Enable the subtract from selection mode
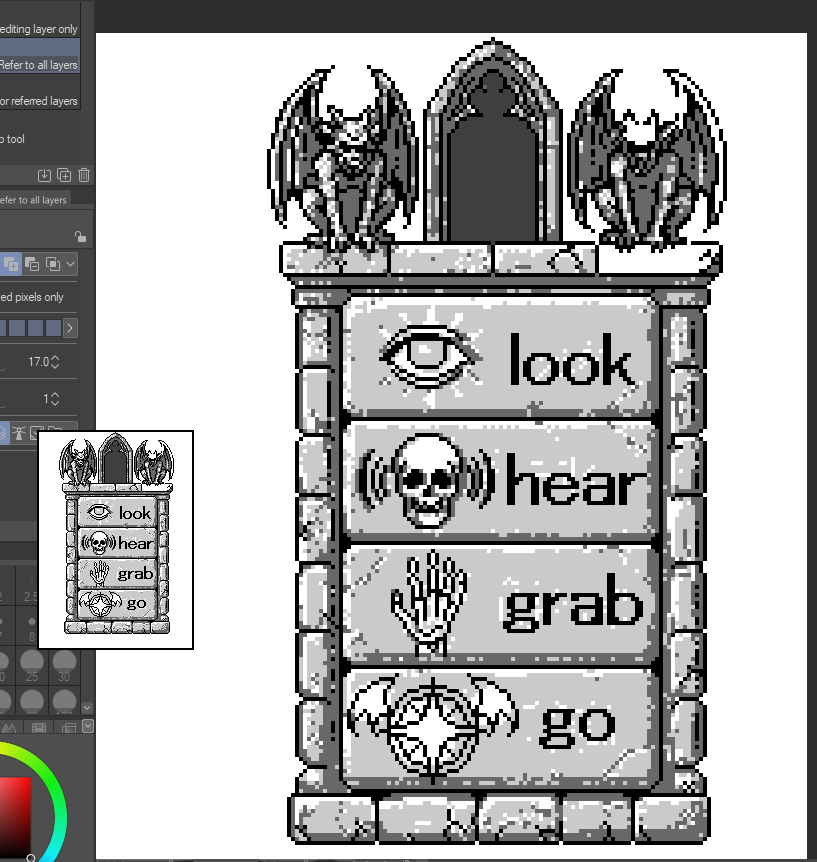This screenshot has height=862, width=817. tap(32, 264)
